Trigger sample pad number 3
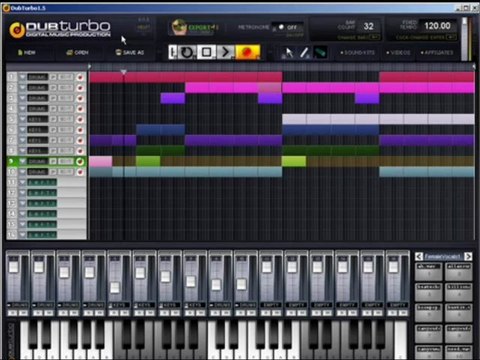Screen dimensions: 480x360 click(429, 292)
